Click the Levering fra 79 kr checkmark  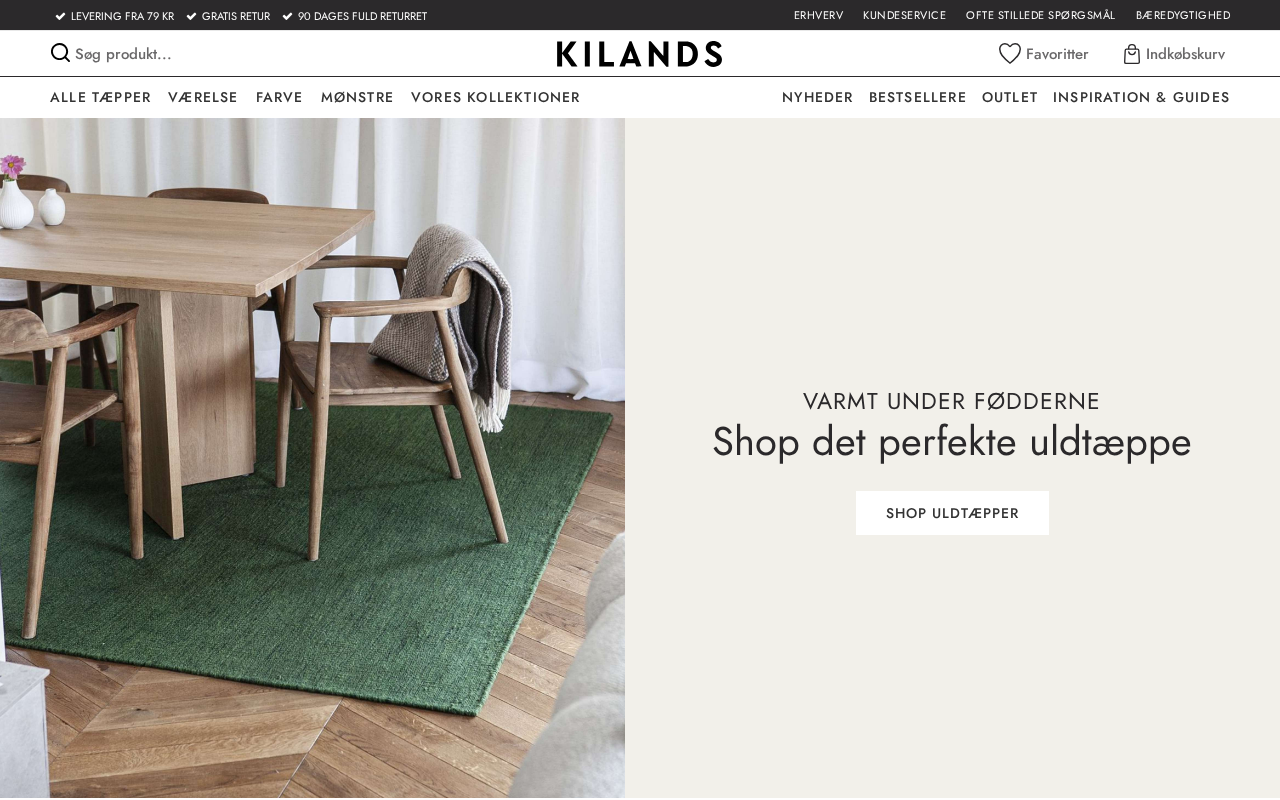[x=60, y=16]
